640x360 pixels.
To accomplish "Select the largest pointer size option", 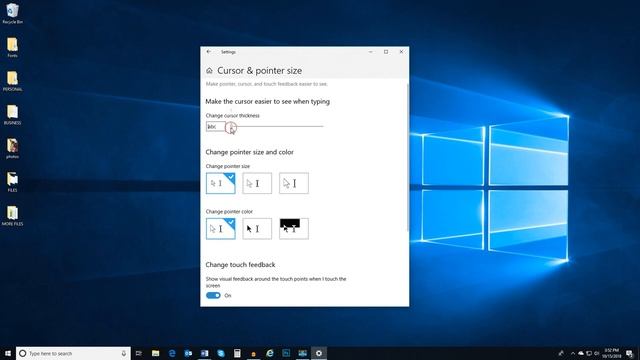I will (x=294, y=183).
